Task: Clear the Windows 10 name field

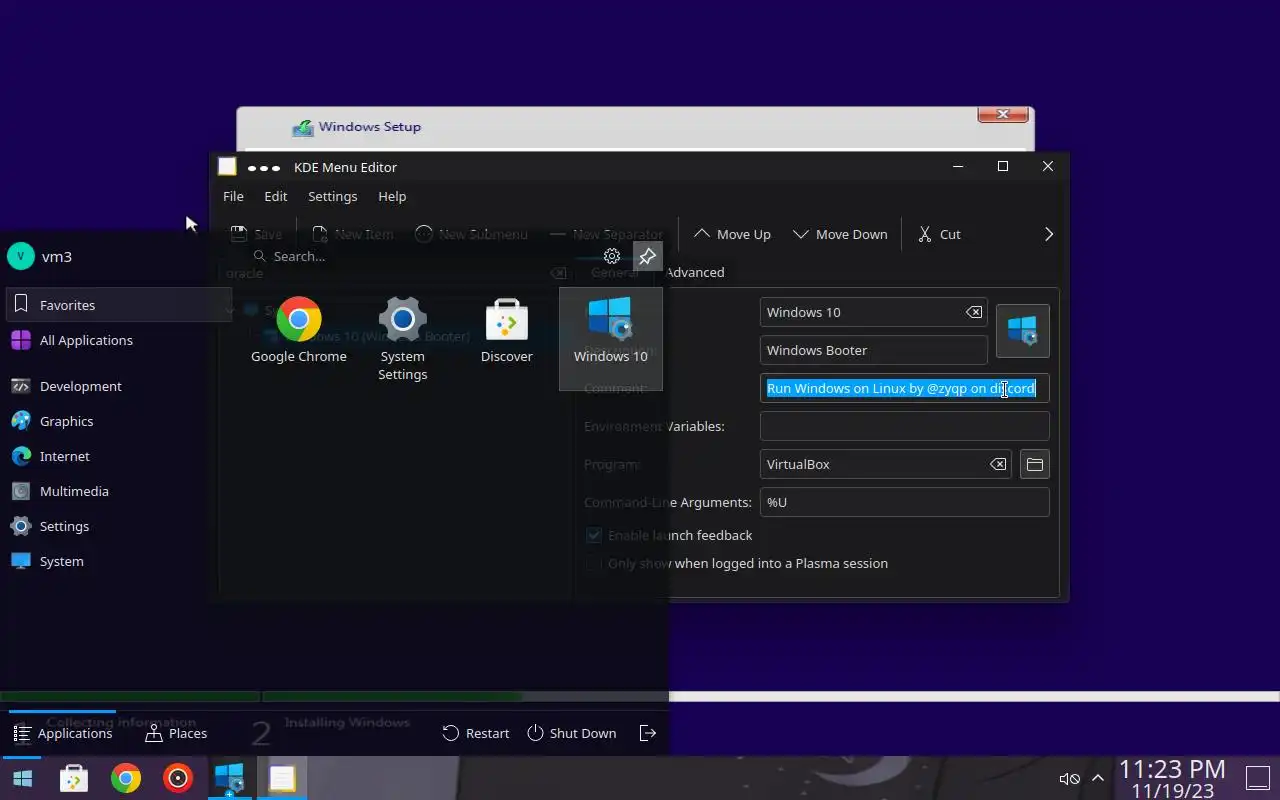Action: tap(973, 312)
